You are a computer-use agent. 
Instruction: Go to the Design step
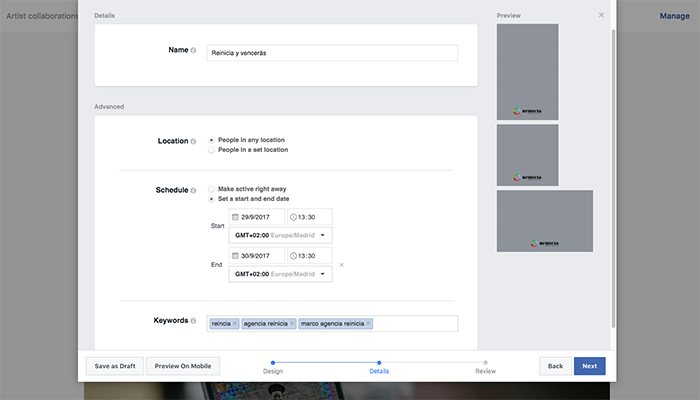[273, 367]
